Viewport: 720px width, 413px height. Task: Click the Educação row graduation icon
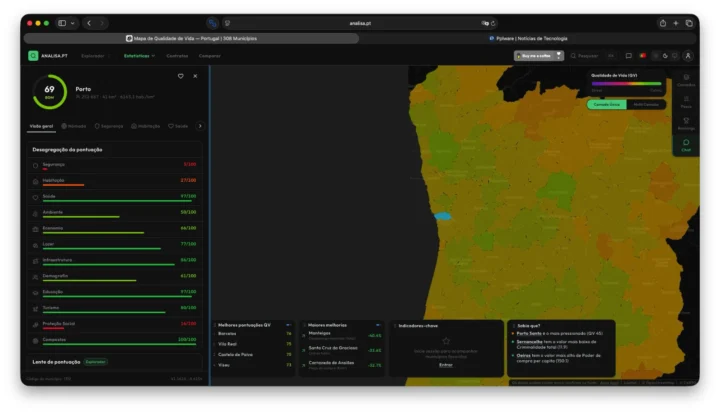[x=35, y=293]
